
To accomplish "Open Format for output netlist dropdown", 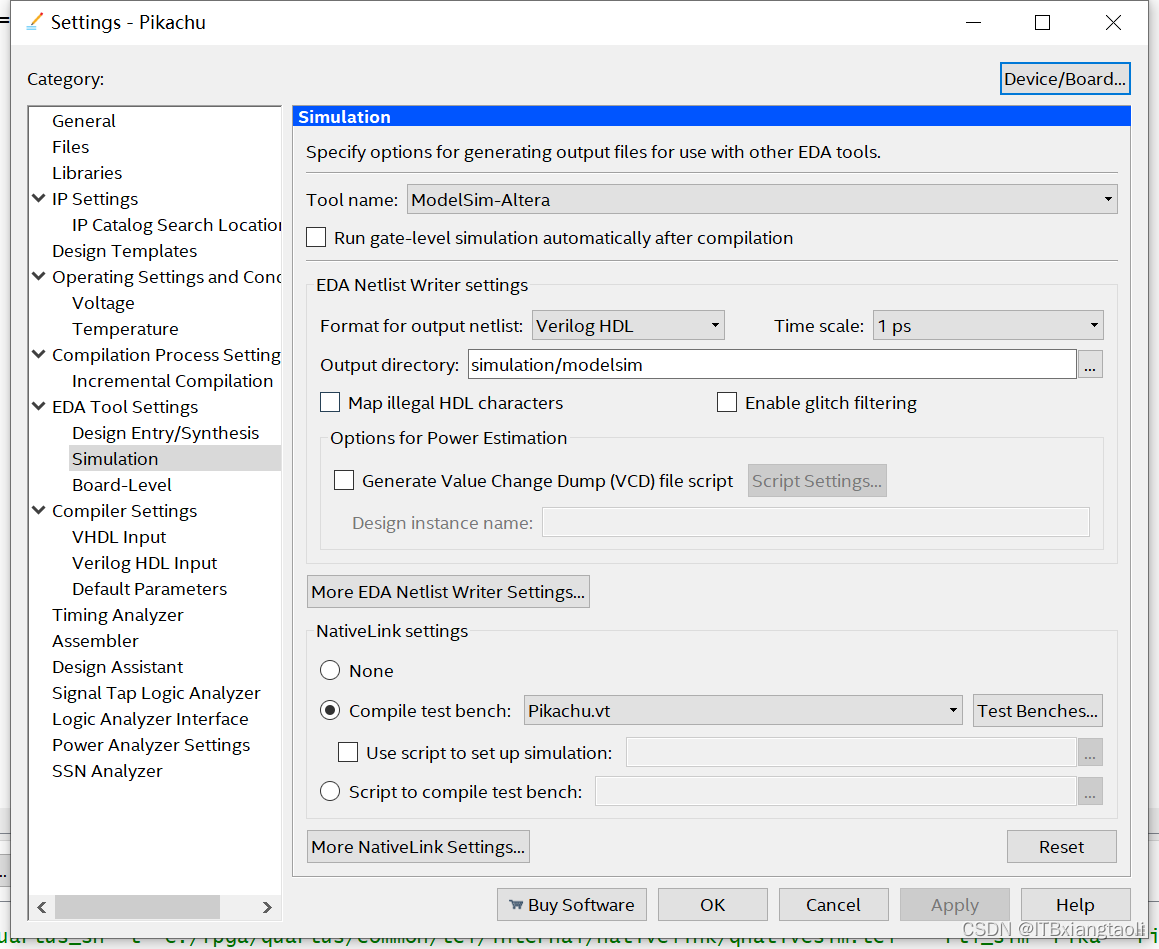I will [628, 326].
